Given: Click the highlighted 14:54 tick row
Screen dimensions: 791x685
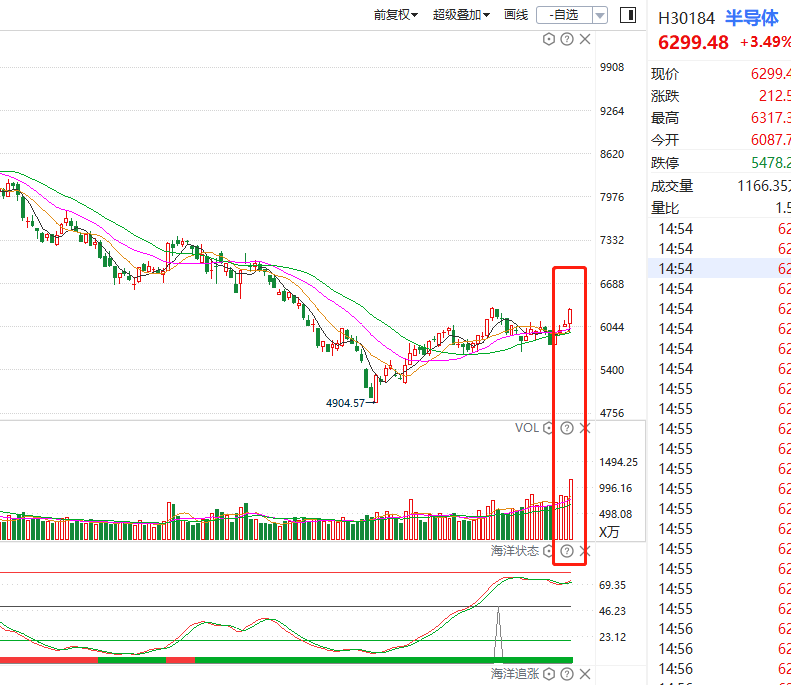Looking at the screenshot, I should coord(719,268).
